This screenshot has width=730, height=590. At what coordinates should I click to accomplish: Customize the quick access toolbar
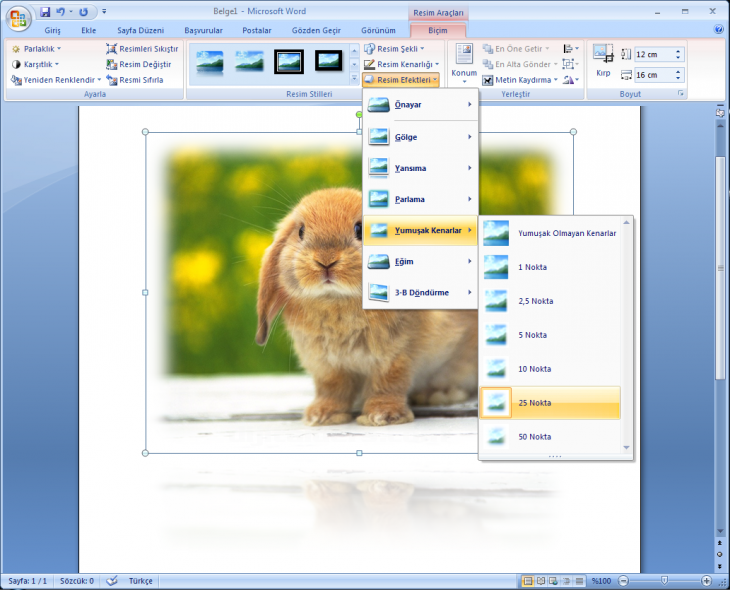coord(104,12)
